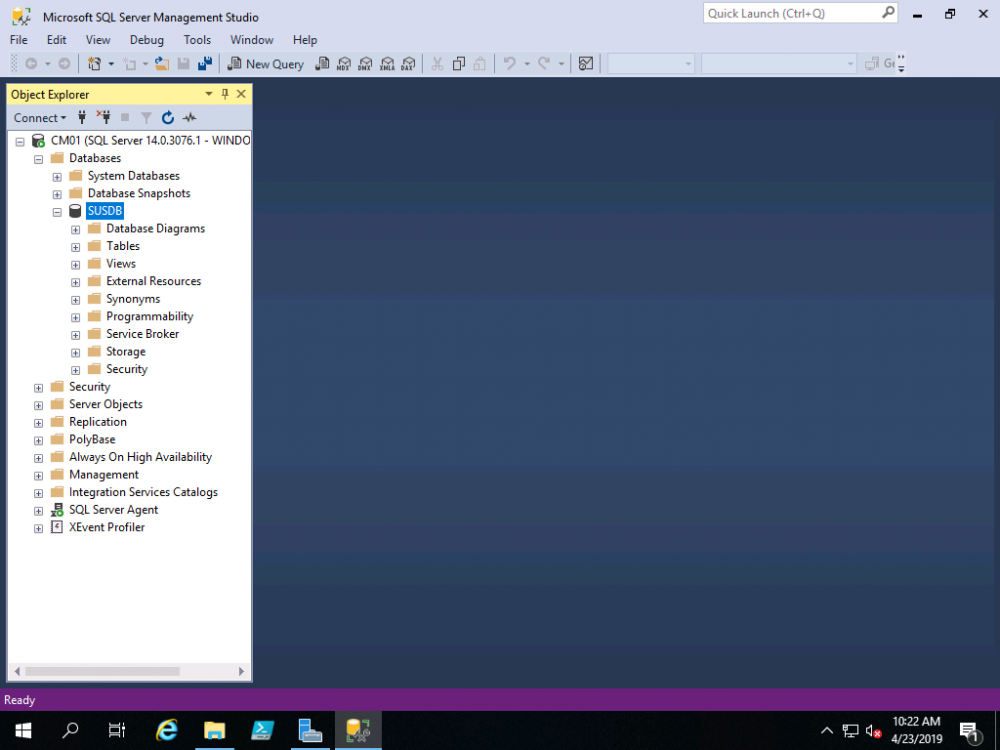Refresh Object Explorer with the blue arrow
The image size is (1000, 750).
point(168,117)
